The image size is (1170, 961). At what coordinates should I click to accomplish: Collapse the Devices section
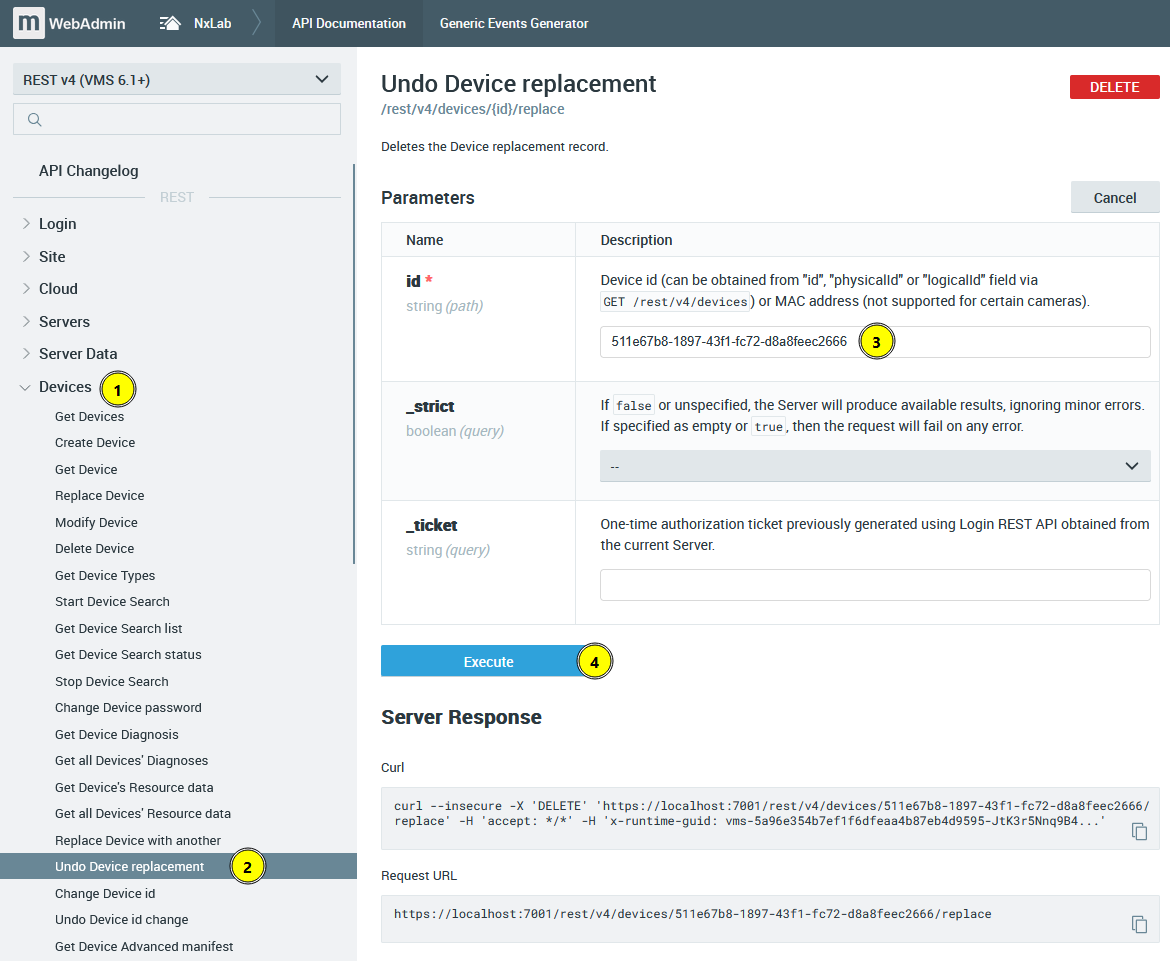[25, 387]
